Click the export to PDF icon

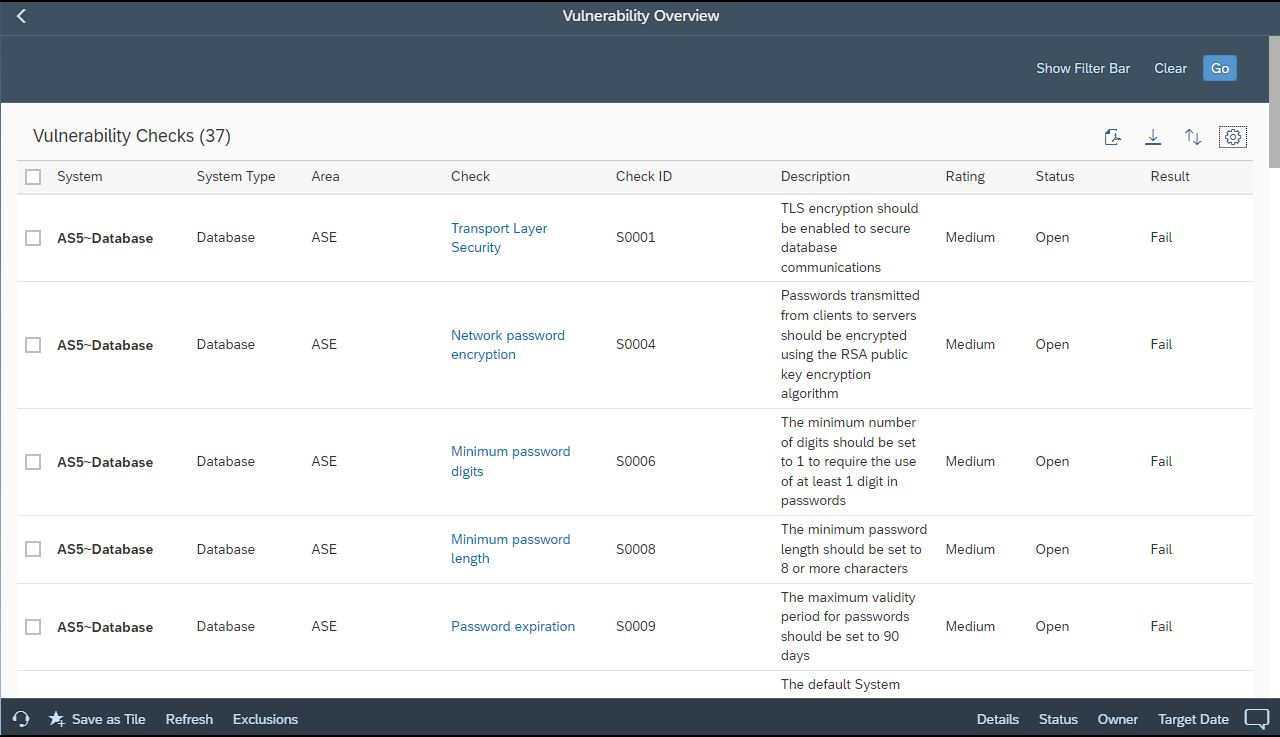click(1112, 137)
